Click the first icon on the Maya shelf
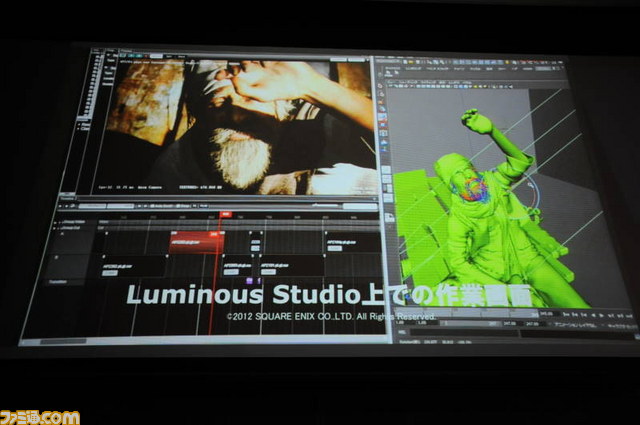Viewport: 640px width, 425px height. (388, 75)
